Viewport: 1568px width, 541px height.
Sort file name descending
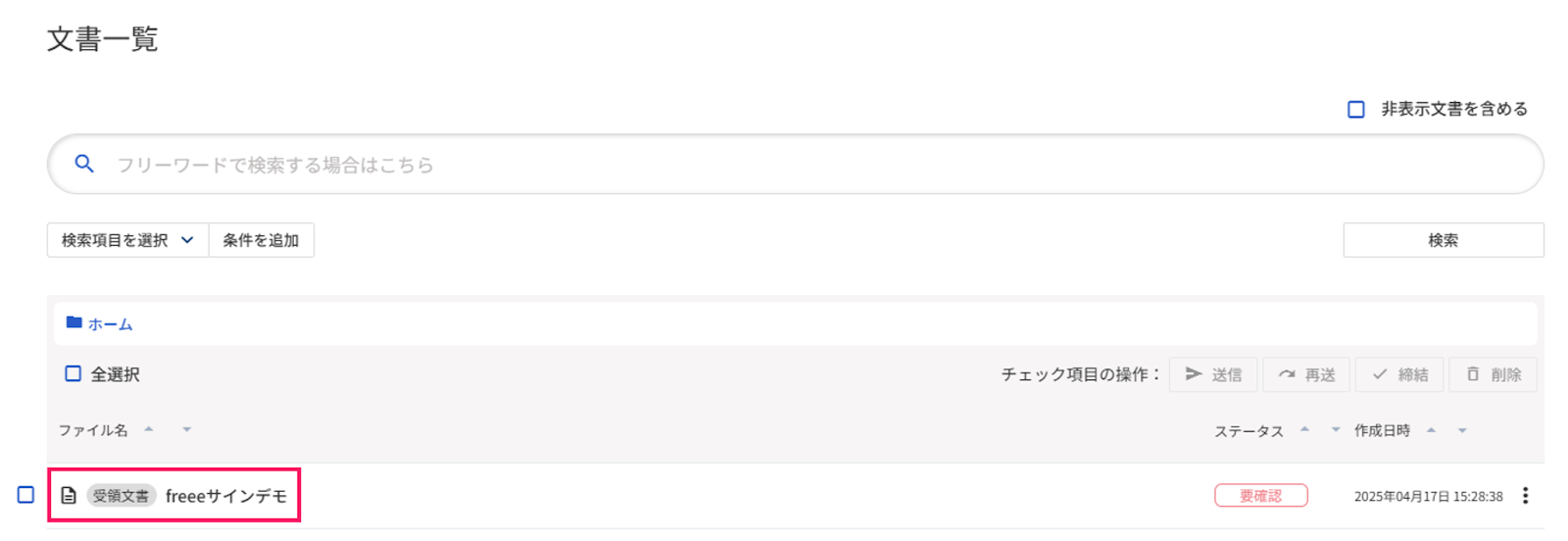[x=186, y=430]
